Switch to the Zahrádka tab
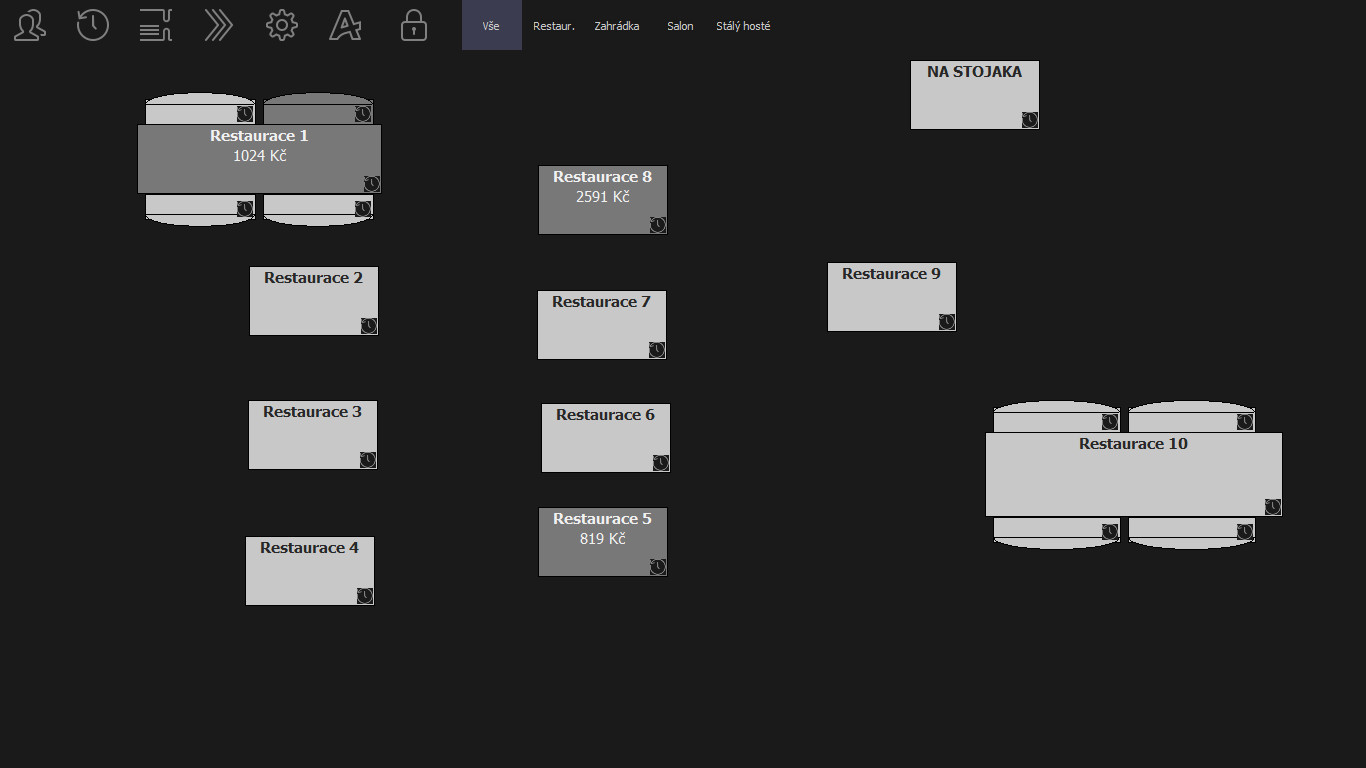The height and width of the screenshot is (768, 1366). point(616,26)
